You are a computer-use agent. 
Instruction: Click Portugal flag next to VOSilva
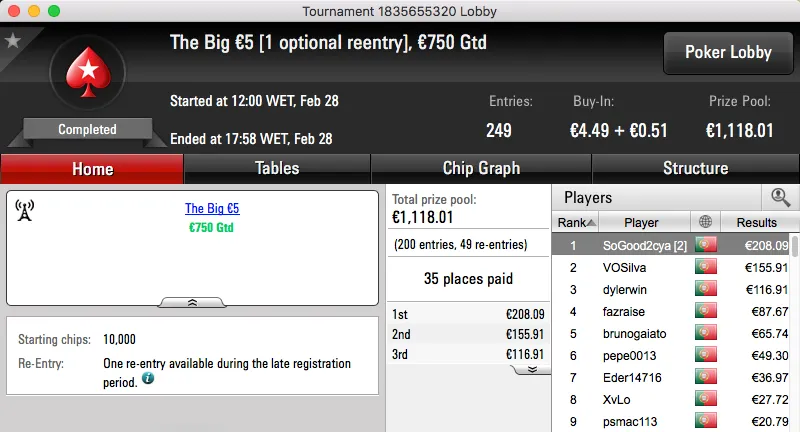tap(707, 267)
